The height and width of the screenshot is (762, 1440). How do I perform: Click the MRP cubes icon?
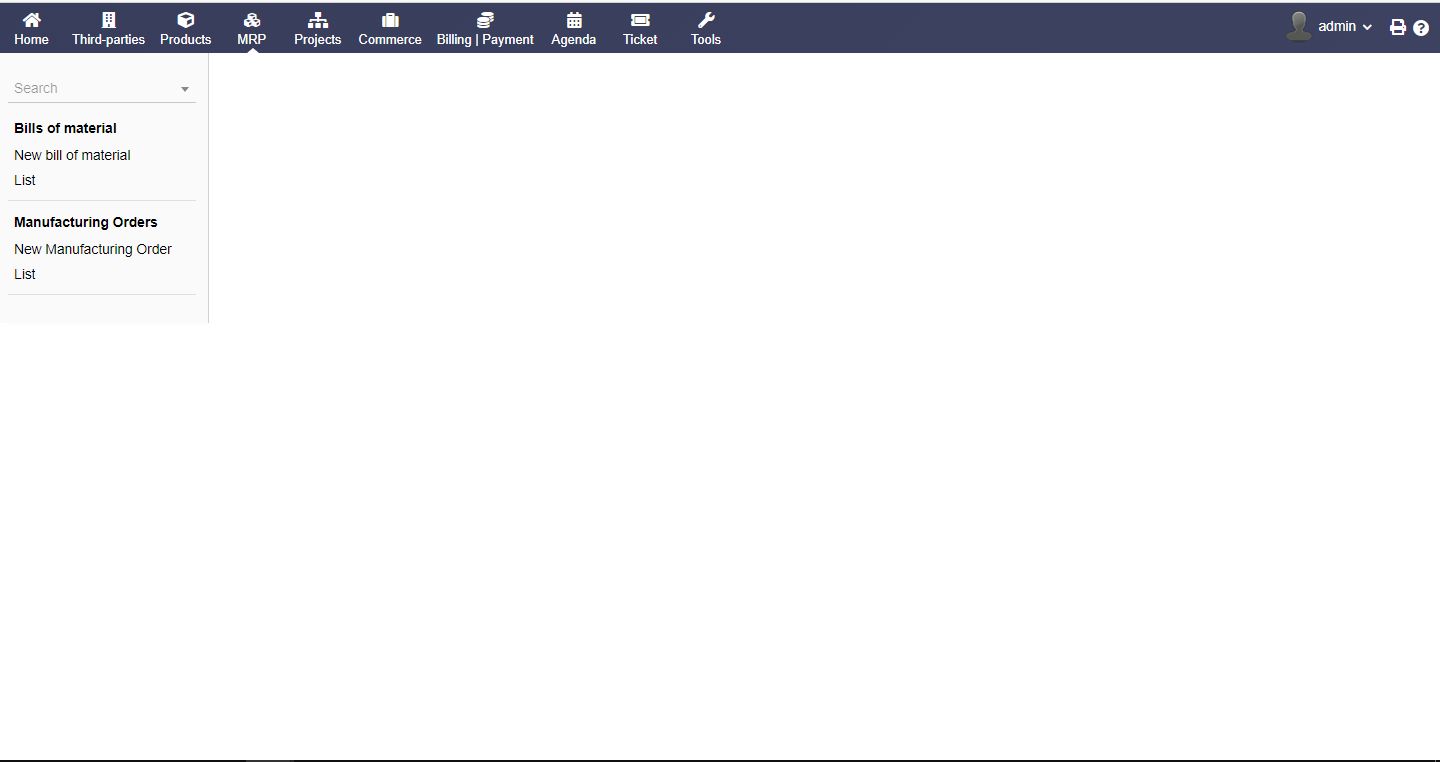click(x=252, y=20)
